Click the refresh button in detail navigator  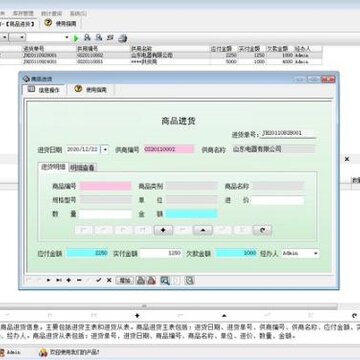pos(262,230)
